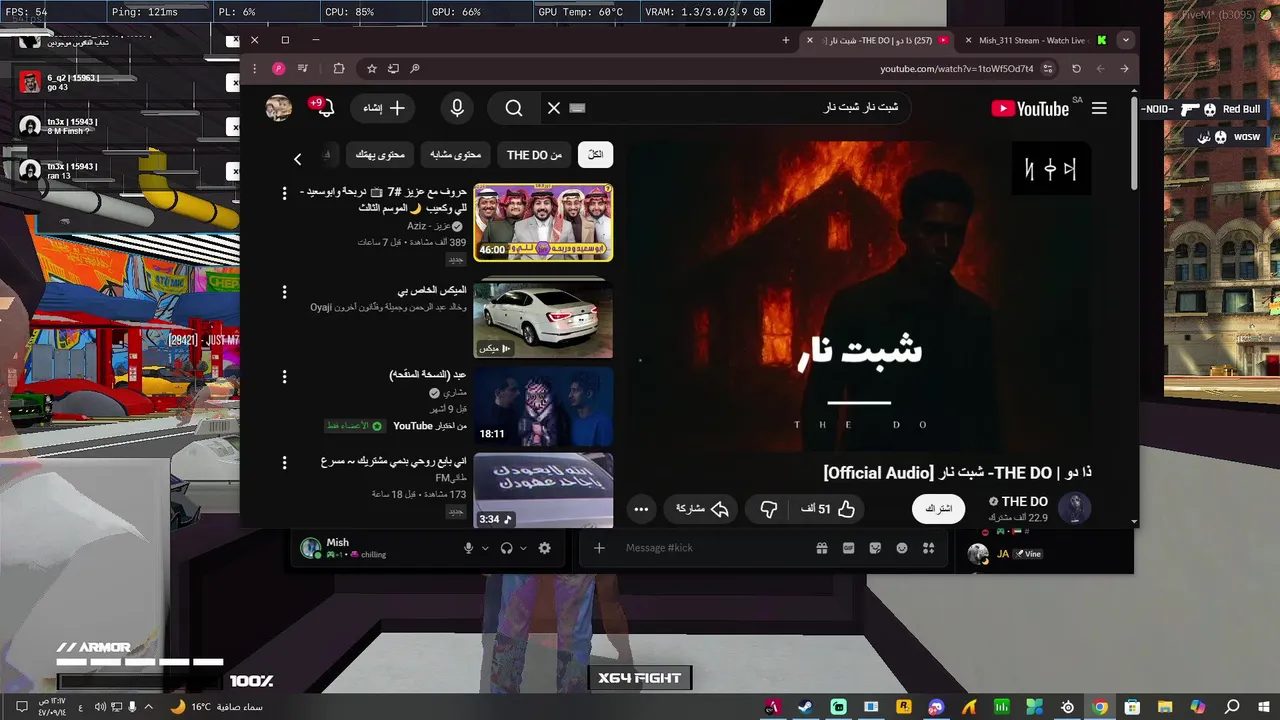
Task: Open a new browser tab
Action: pos(786,40)
